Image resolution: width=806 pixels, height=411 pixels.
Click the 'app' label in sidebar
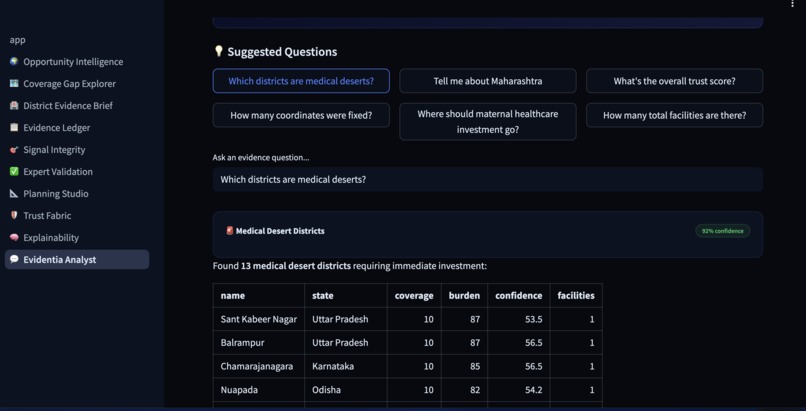[17, 40]
